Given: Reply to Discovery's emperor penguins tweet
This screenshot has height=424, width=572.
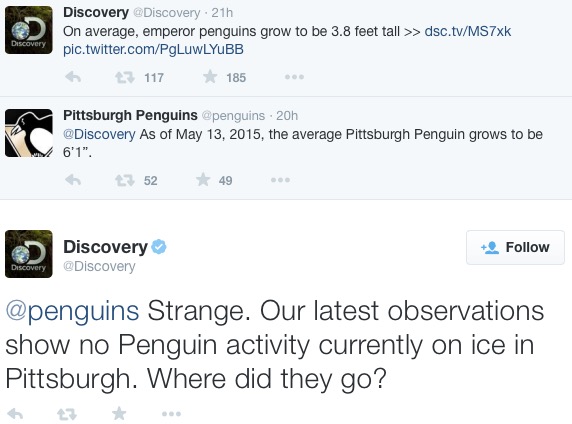Looking at the screenshot, I should pos(73,77).
